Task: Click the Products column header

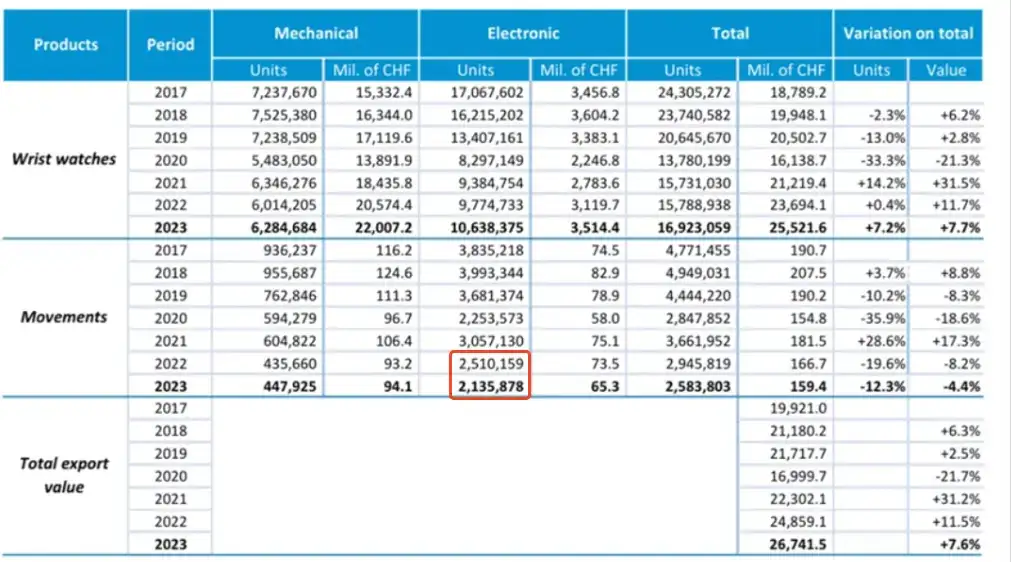Action: [66, 44]
